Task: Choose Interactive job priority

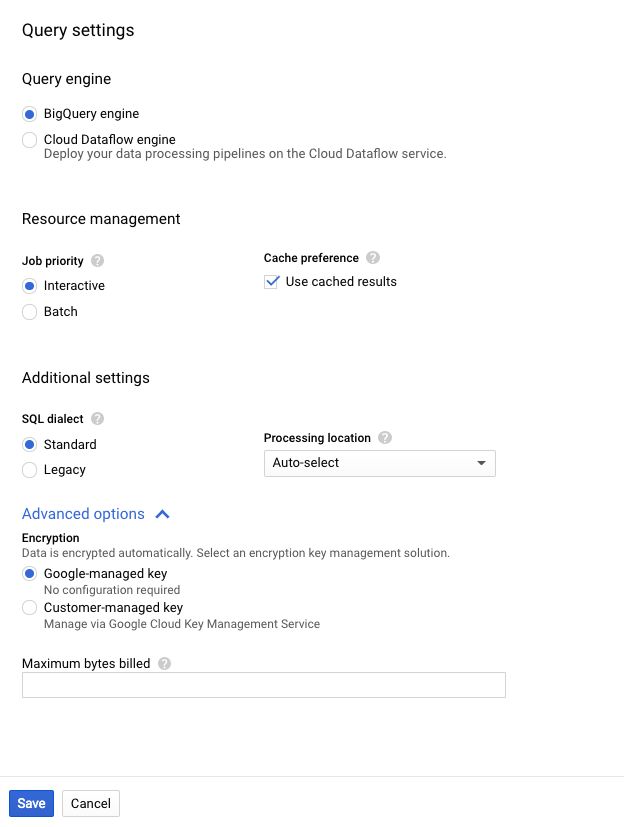Action: (x=30, y=286)
